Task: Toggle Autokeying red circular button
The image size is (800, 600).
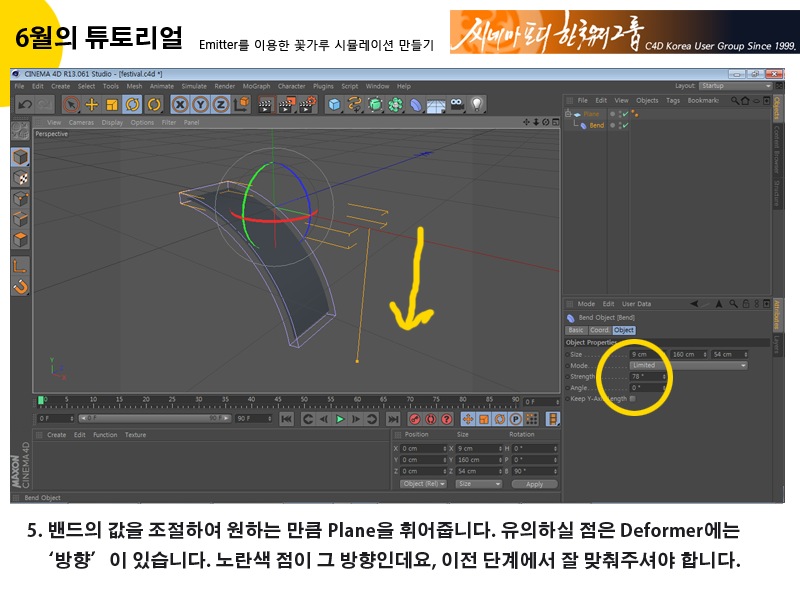Action: [431, 419]
